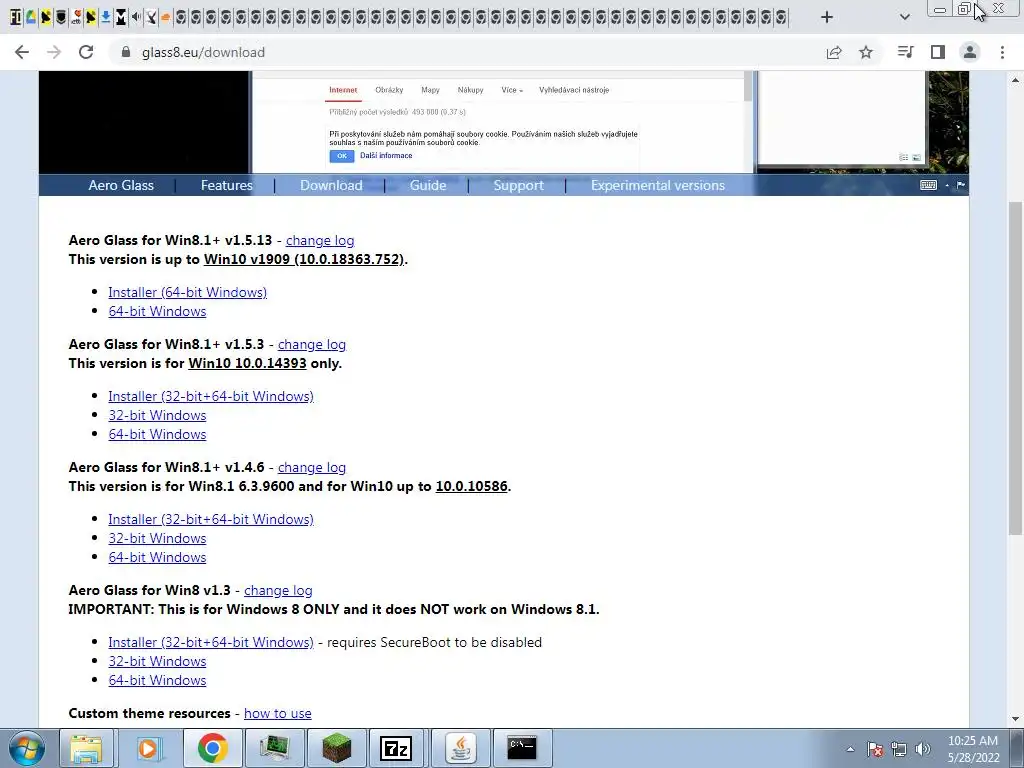Click 'Win10 v1909 (10.0.18363.752)' text
The image size is (1024, 768).
coord(304,259)
